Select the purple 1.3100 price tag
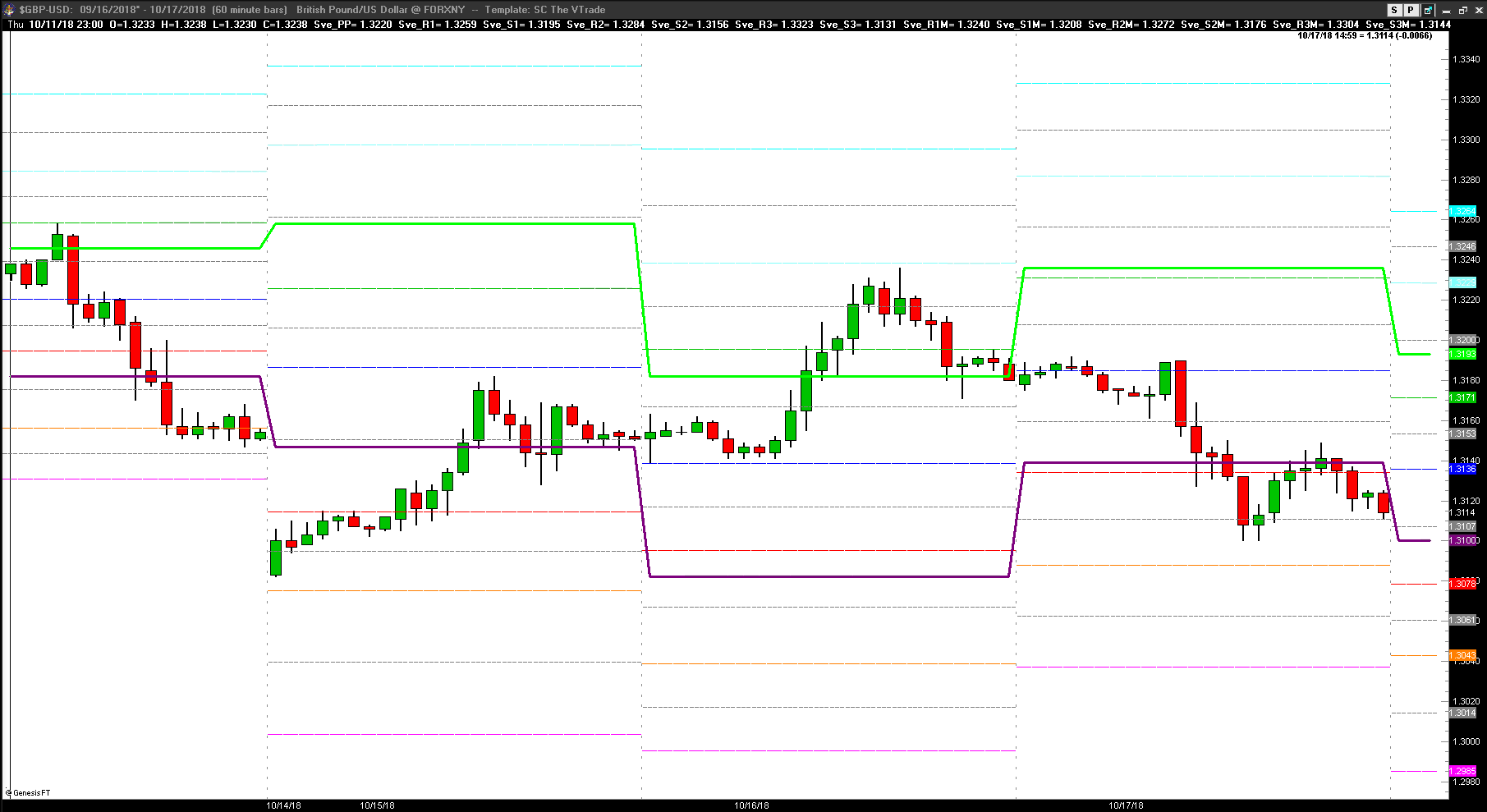The width and height of the screenshot is (1487, 812). (x=1463, y=540)
